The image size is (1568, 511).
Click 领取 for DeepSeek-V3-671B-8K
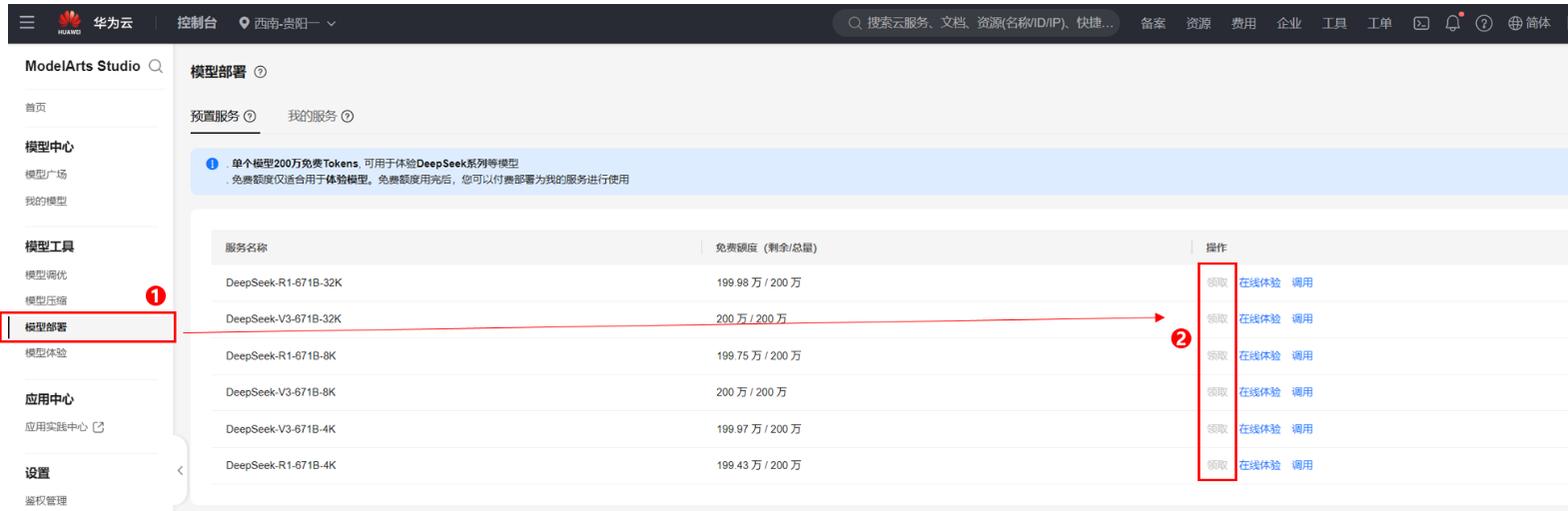click(1217, 392)
